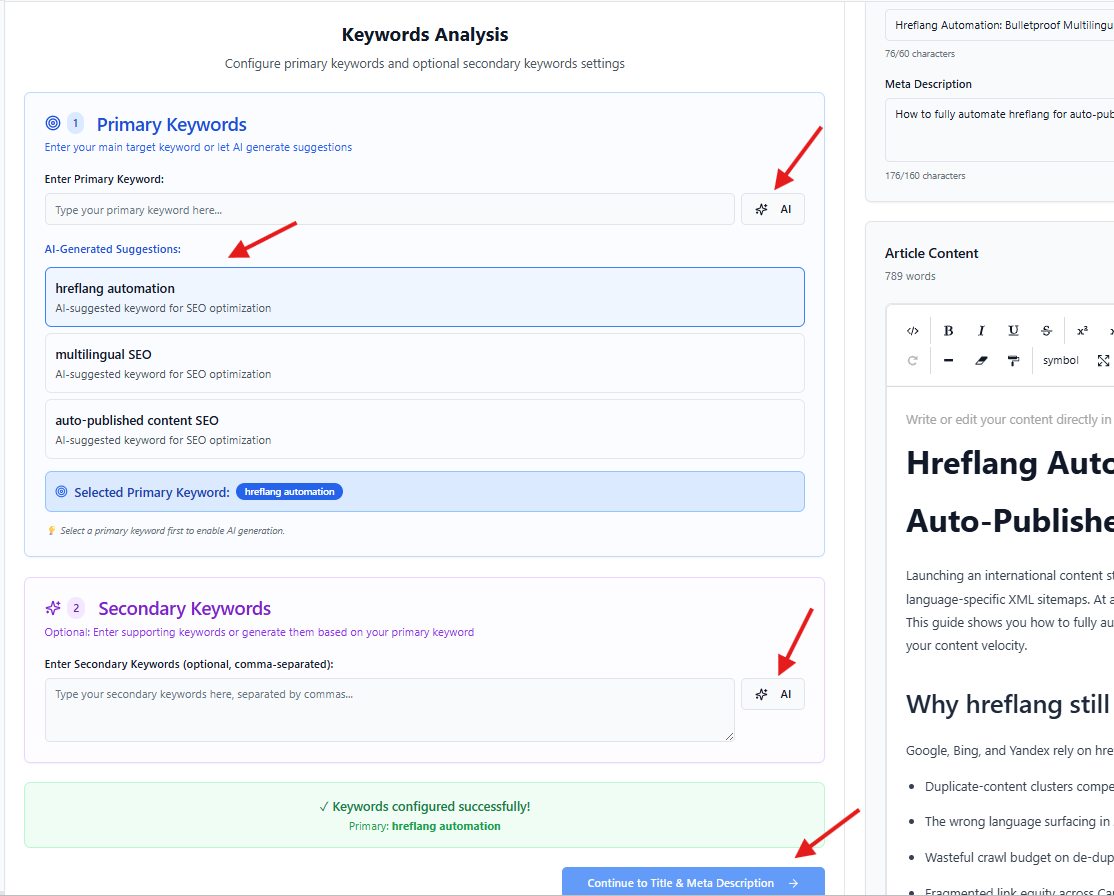Click the sparkle icon beside Secondary Keywords heading

tap(53, 608)
